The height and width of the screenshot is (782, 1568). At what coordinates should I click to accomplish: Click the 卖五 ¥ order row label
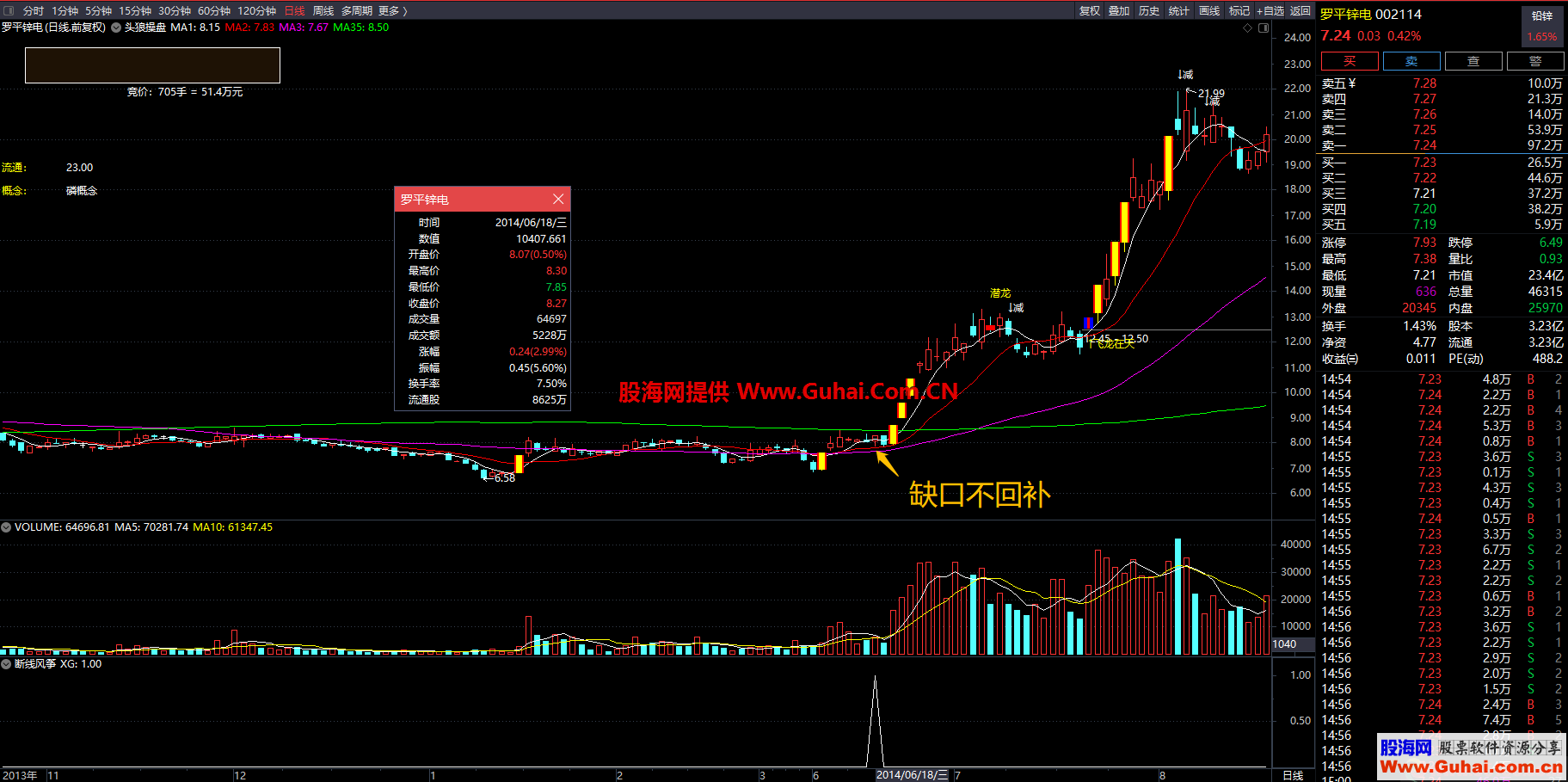(1338, 83)
